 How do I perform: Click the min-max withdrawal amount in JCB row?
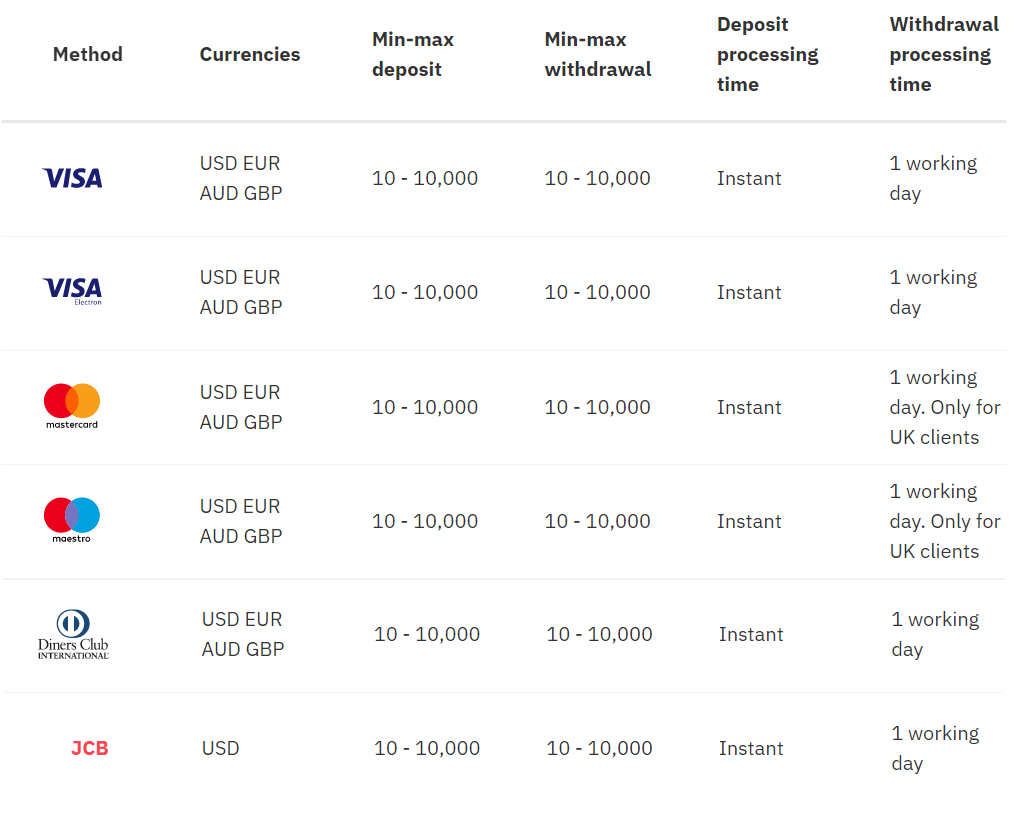(x=599, y=748)
